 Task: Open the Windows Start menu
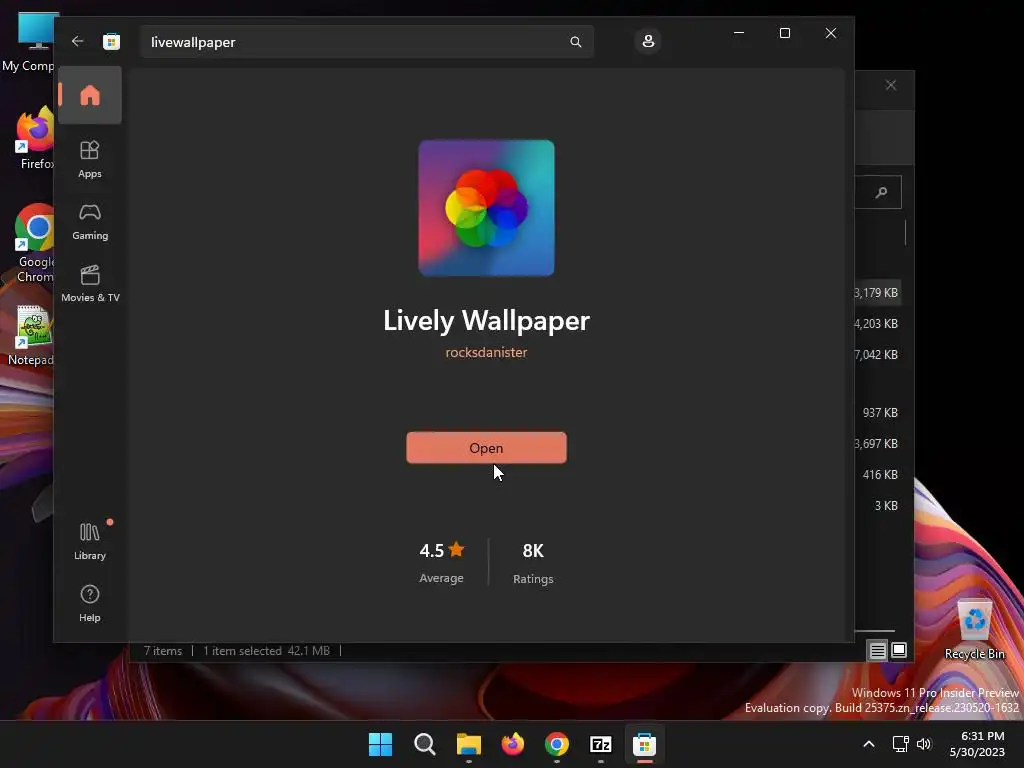pyautogui.click(x=381, y=744)
